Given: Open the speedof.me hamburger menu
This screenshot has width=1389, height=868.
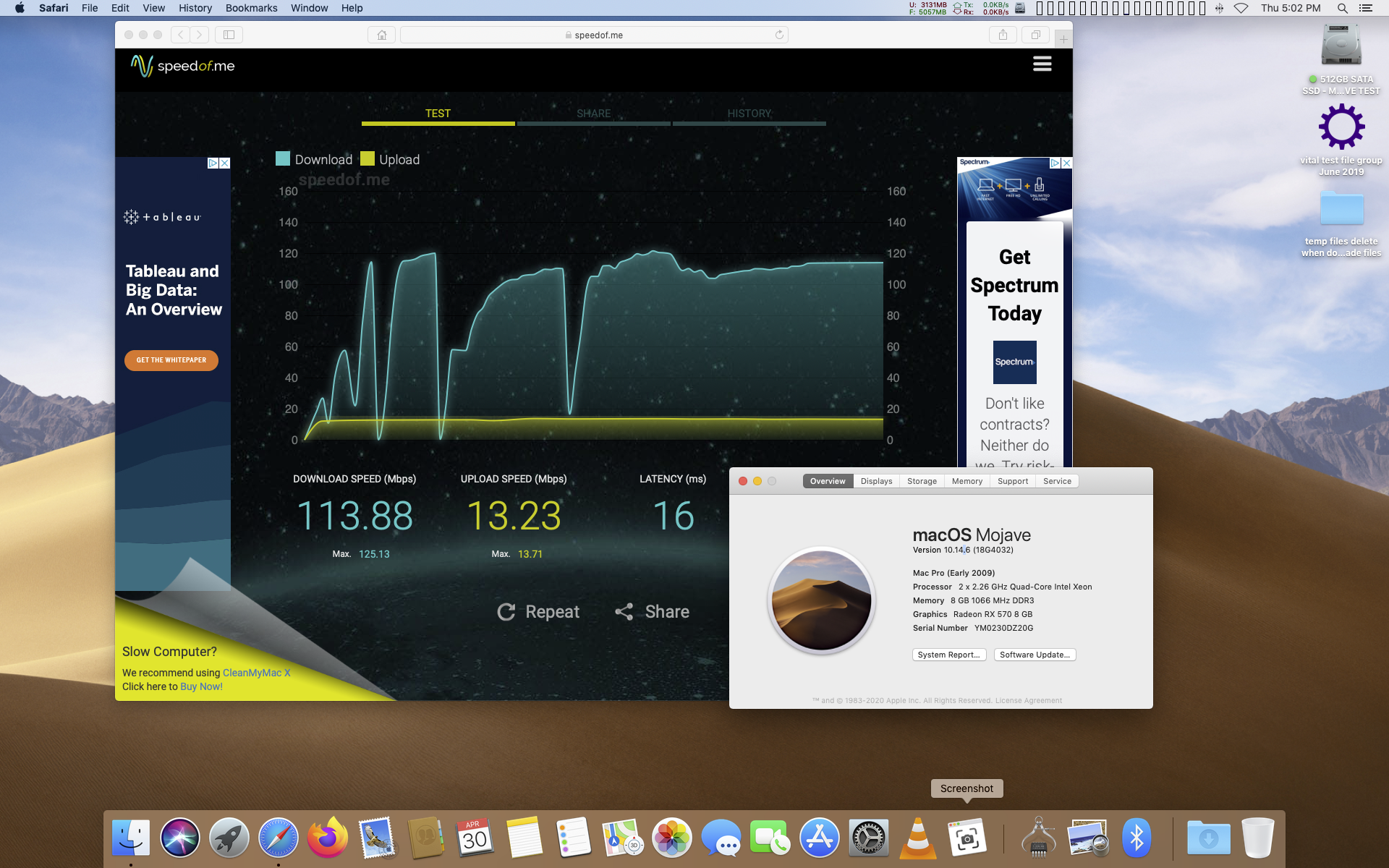Looking at the screenshot, I should tap(1042, 64).
